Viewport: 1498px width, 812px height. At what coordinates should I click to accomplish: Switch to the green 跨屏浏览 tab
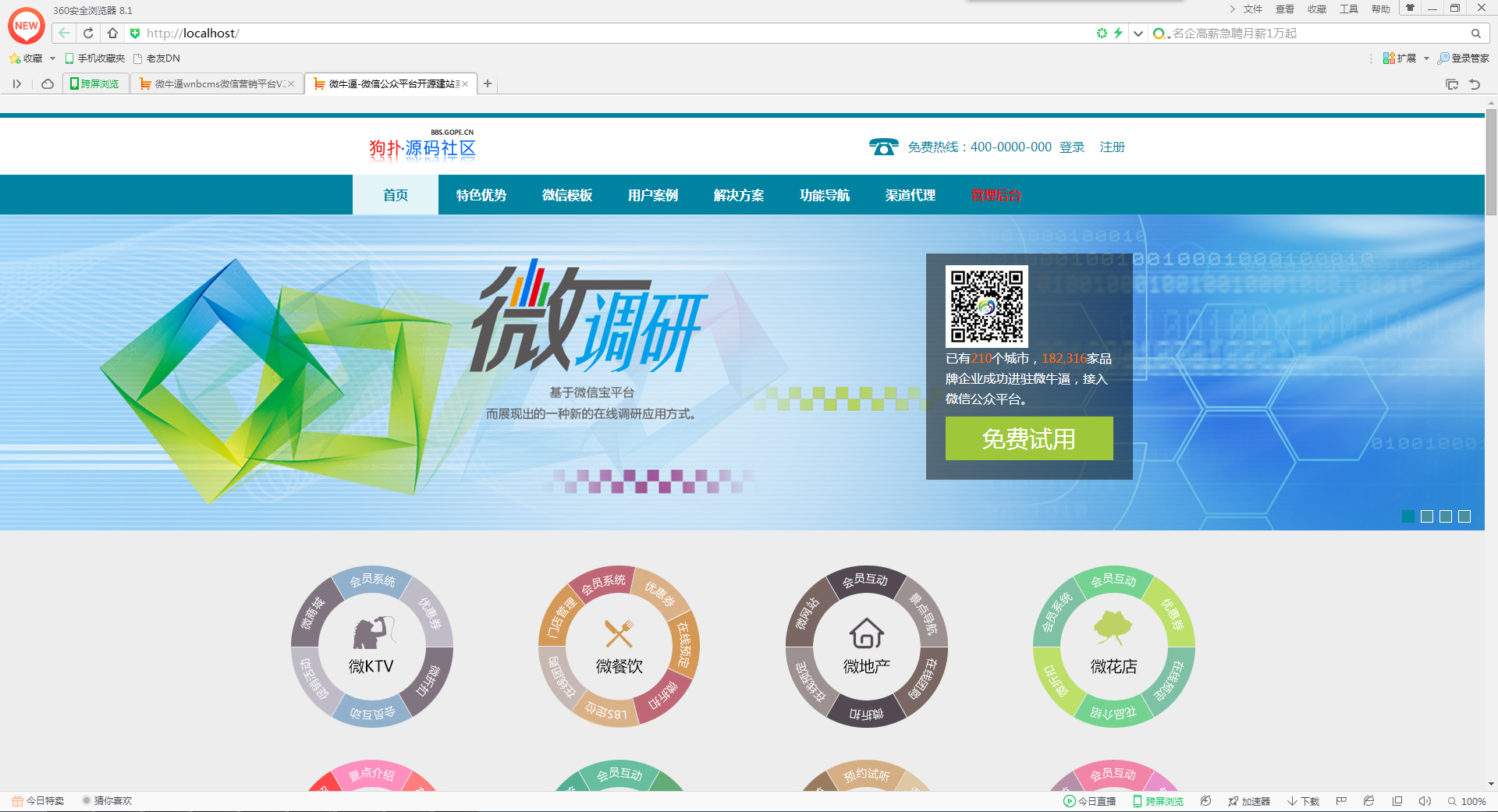(94, 83)
